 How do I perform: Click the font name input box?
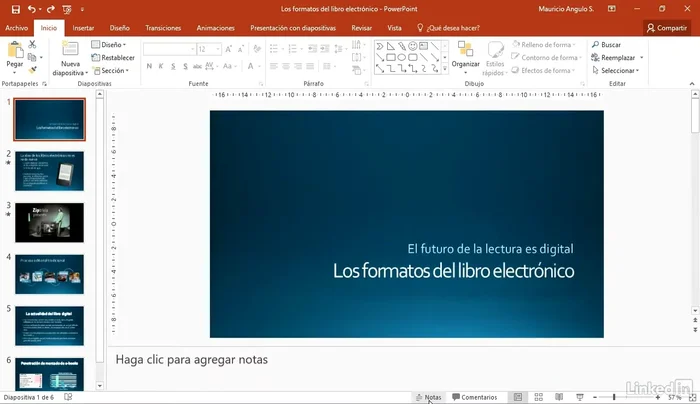169,49
